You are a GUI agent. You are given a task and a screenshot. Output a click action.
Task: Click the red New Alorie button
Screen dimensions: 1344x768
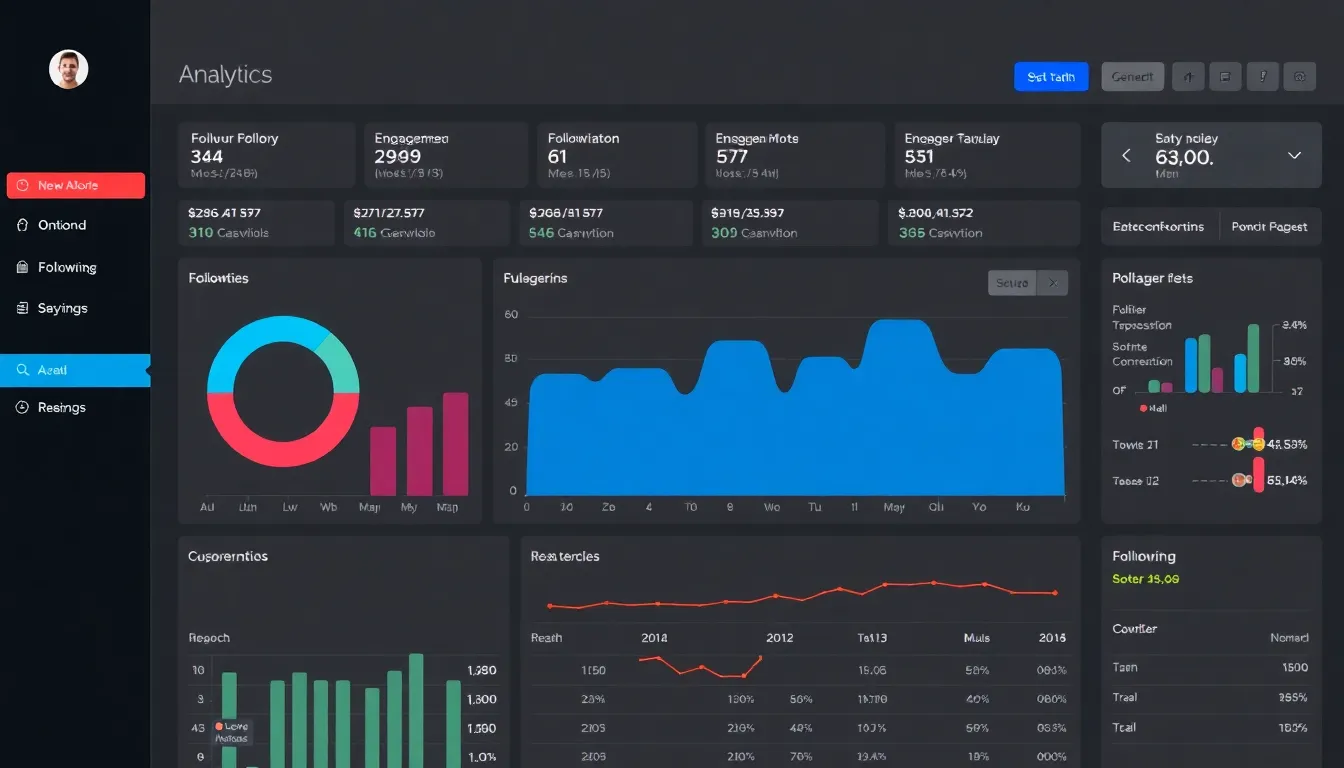point(76,186)
